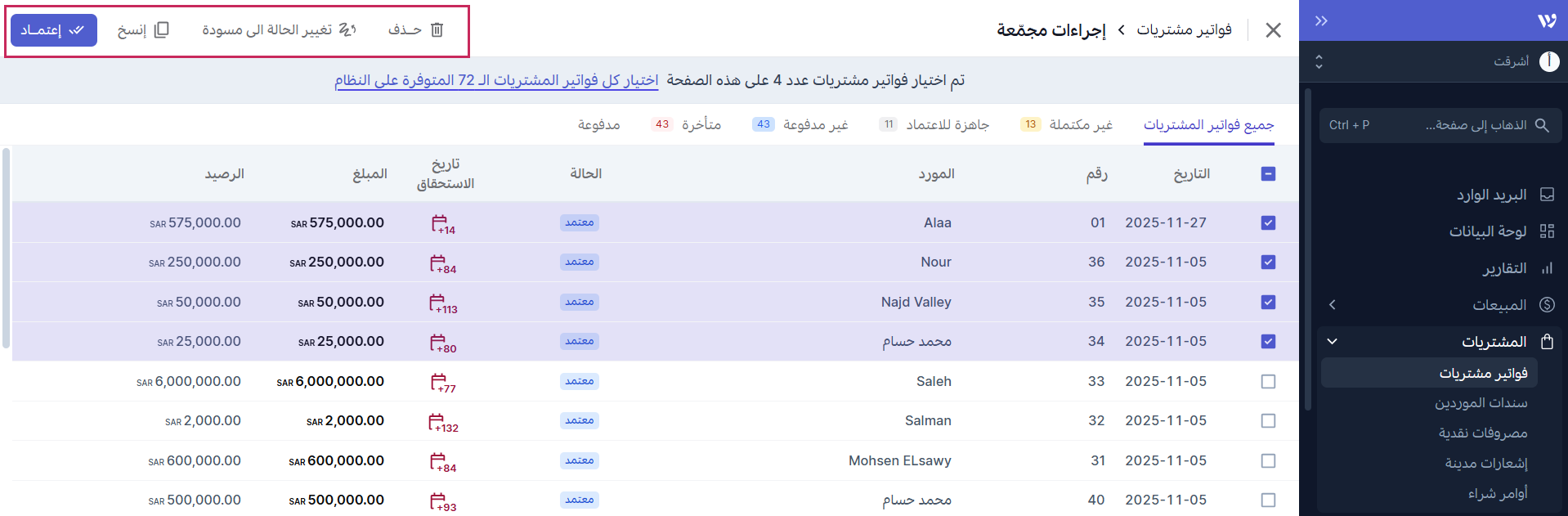Screen dimensions: 1568x516
Task: Switch to the غير مدفوعة unpaid tab
Action: click(x=814, y=124)
